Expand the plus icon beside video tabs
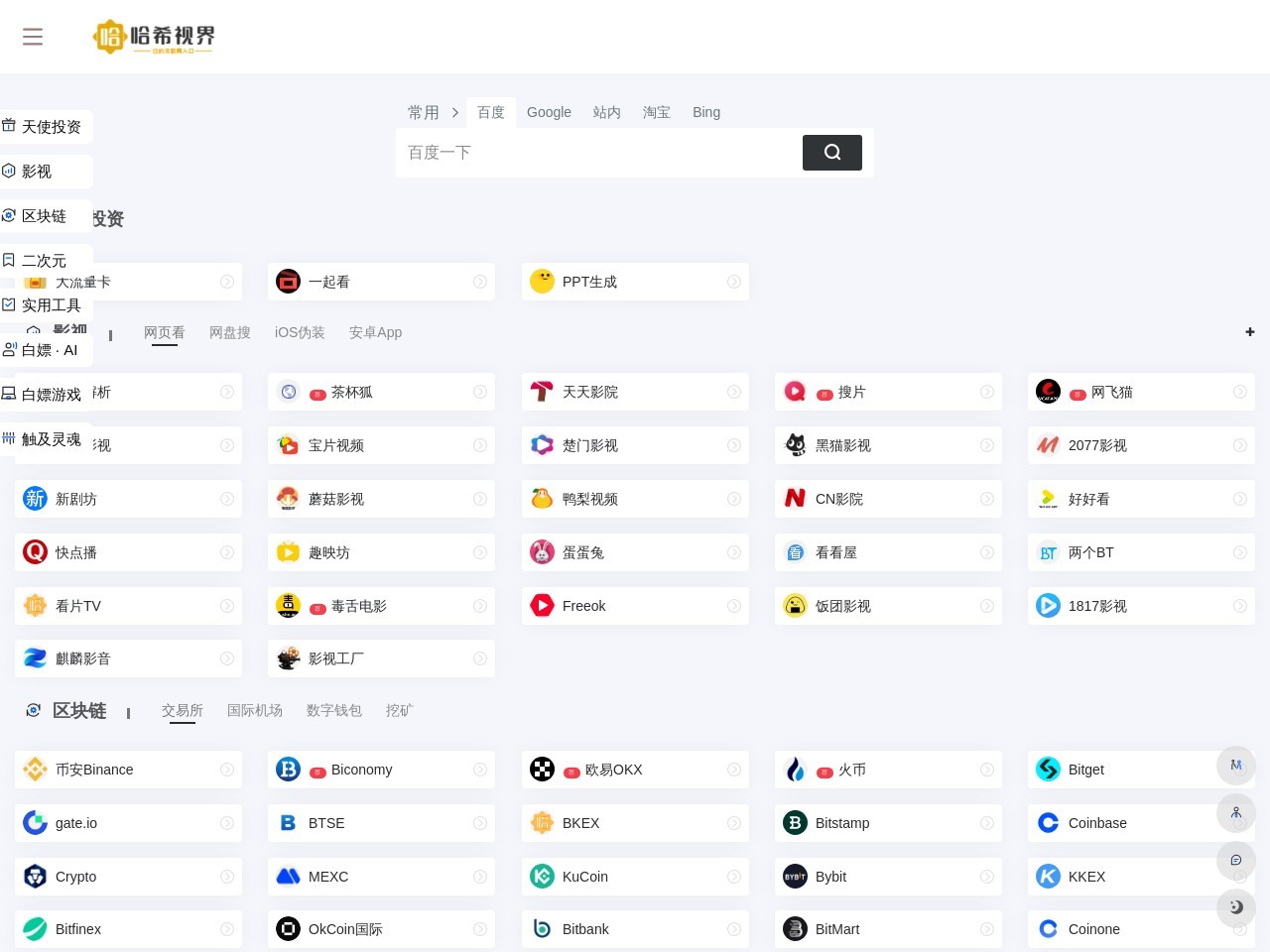The height and width of the screenshot is (952, 1270). click(x=1249, y=332)
